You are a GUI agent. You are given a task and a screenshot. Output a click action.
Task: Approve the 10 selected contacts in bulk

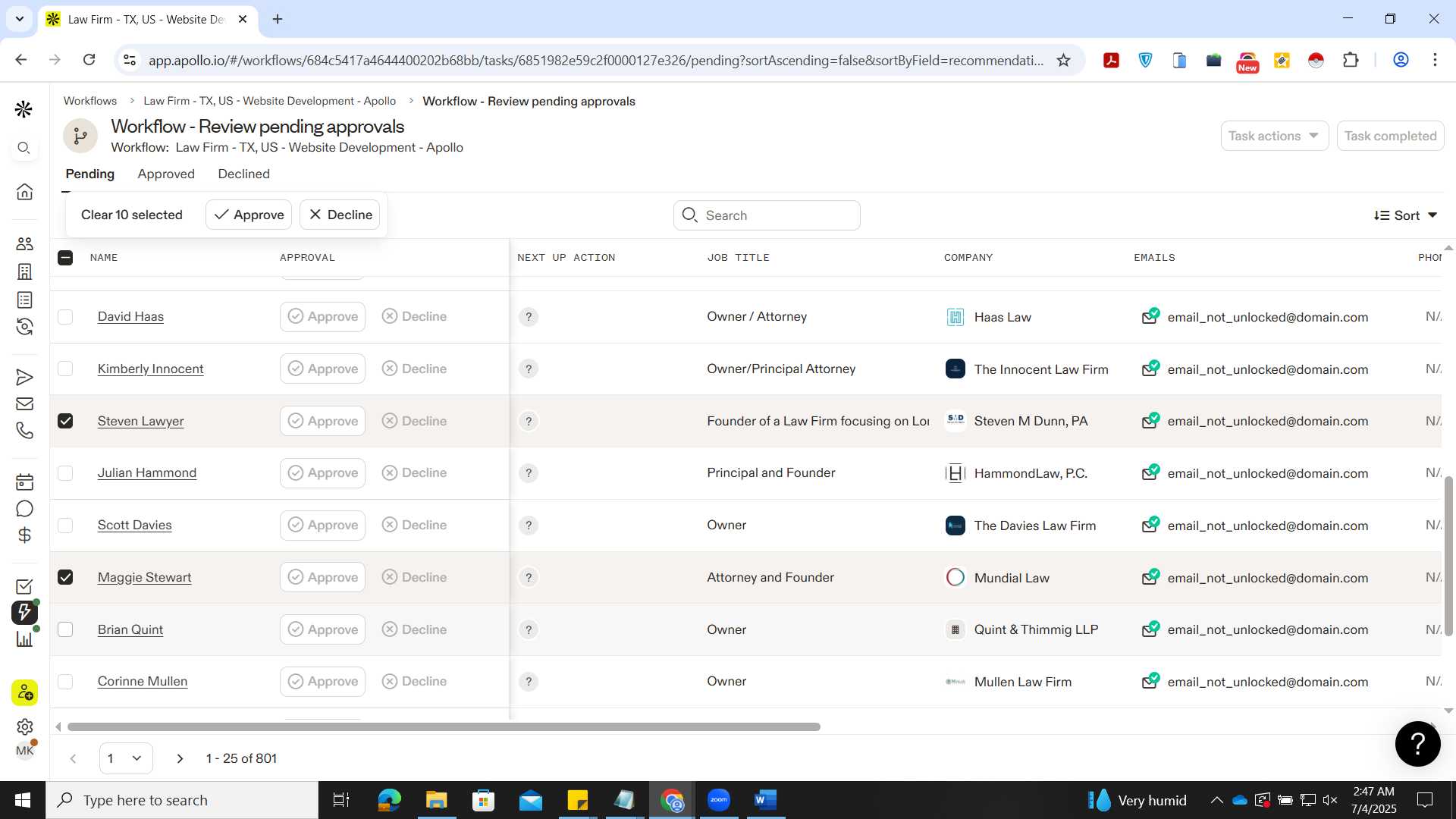(x=249, y=215)
